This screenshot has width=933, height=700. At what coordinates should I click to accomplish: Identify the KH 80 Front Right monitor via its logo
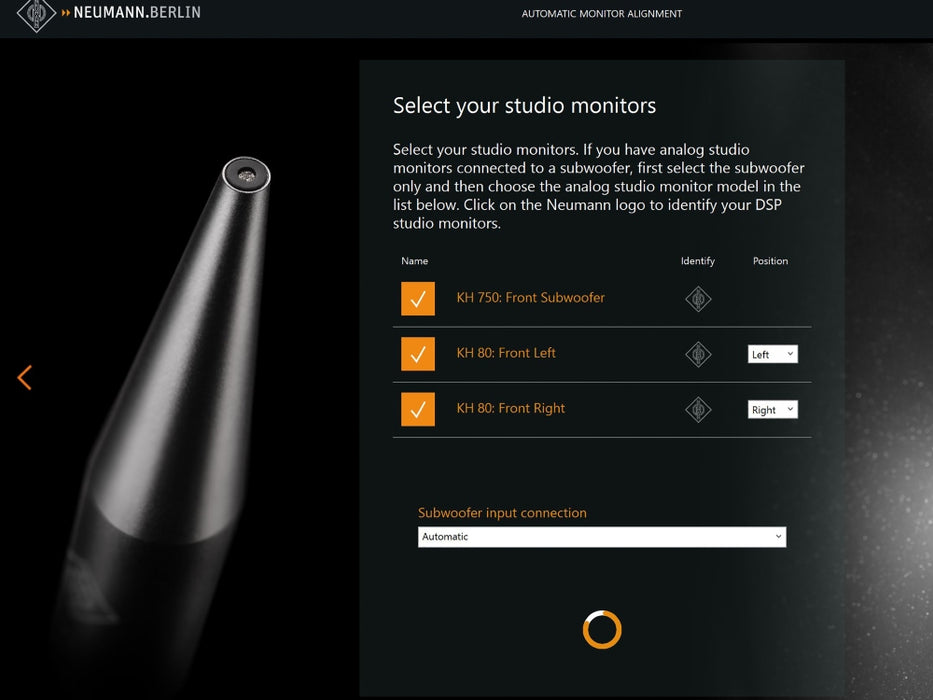point(698,410)
